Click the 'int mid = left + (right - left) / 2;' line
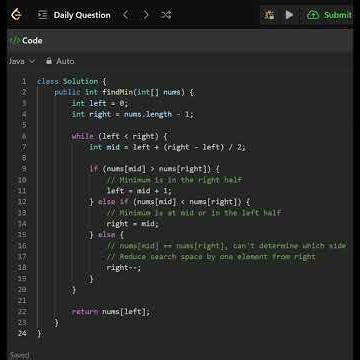Screen dimensions: 360x360 pyautogui.click(x=167, y=147)
